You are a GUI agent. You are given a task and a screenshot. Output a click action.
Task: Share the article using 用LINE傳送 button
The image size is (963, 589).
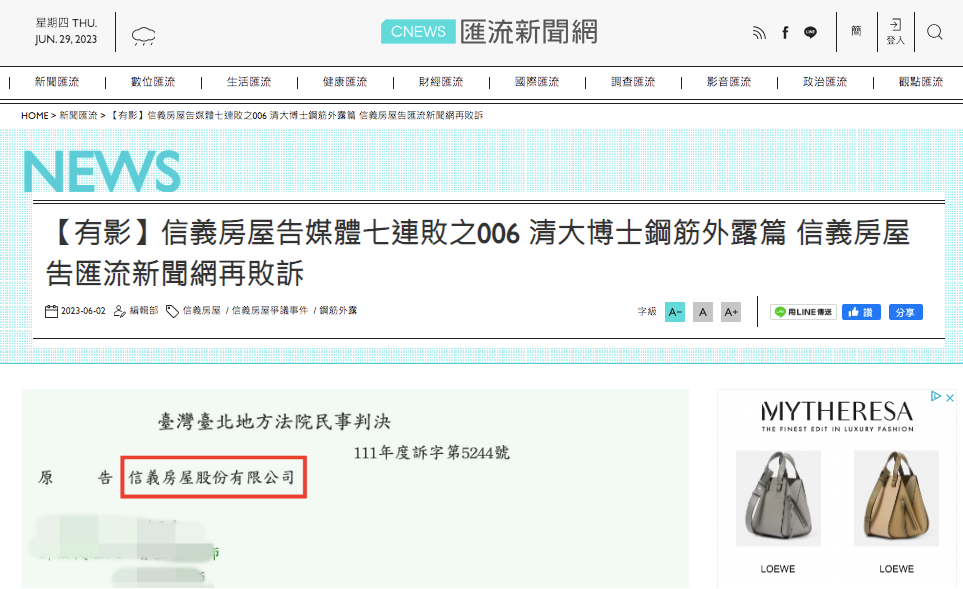click(803, 312)
